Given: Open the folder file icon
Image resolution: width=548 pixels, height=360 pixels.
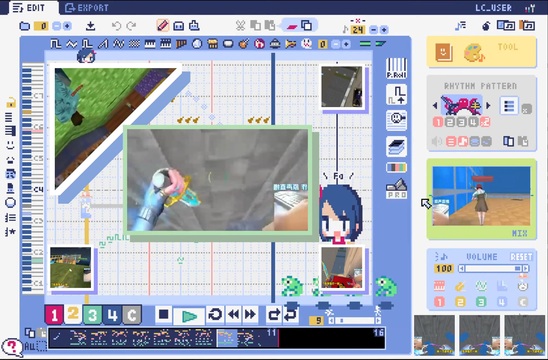Looking at the screenshot, I should 24,26.
